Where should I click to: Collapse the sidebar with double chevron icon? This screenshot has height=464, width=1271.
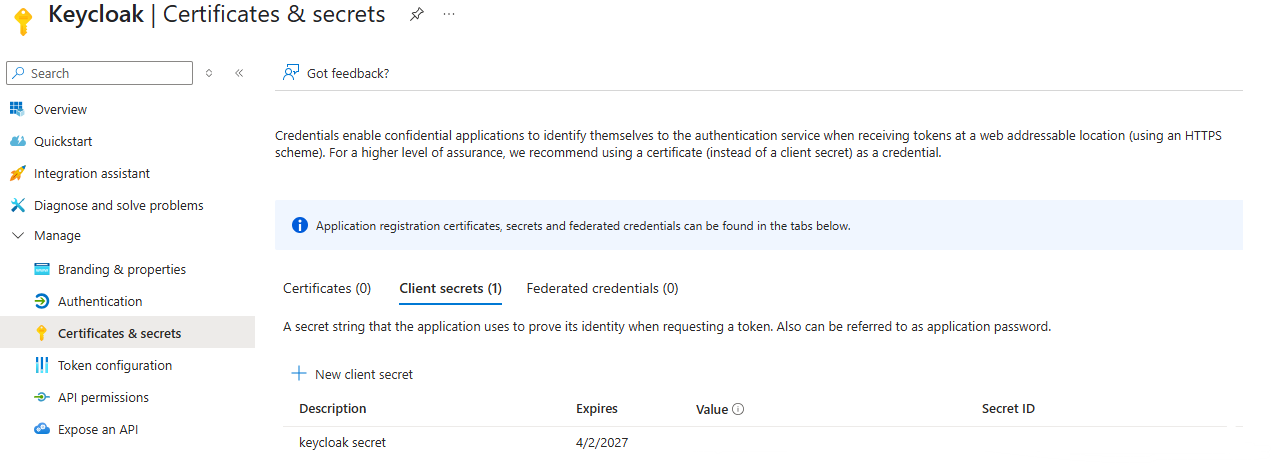pyautogui.click(x=239, y=73)
